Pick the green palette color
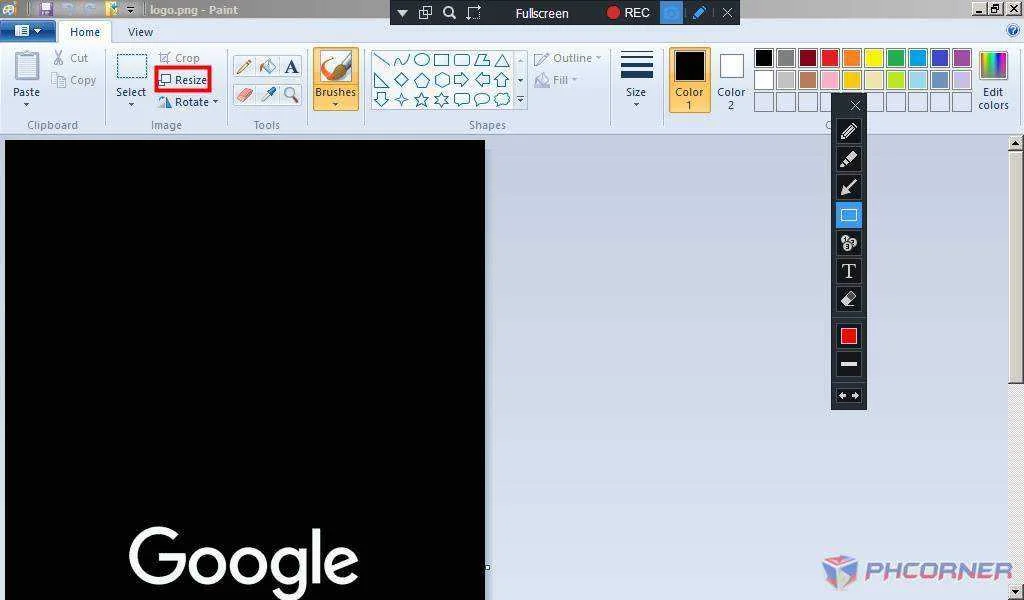This screenshot has height=600, width=1024. pyautogui.click(x=896, y=57)
